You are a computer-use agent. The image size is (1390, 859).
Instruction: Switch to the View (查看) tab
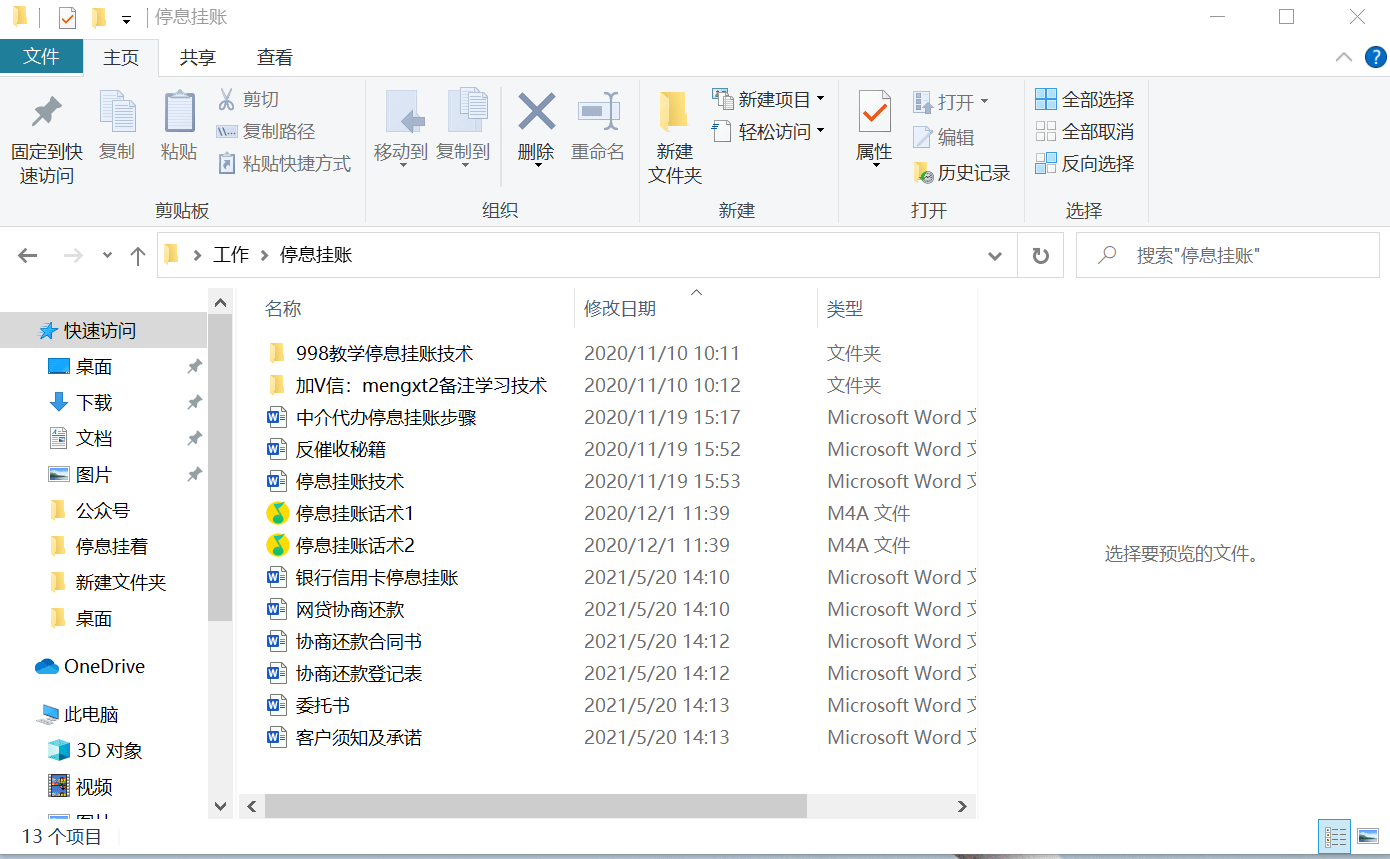pyautogui.click(x=274, y=58)
